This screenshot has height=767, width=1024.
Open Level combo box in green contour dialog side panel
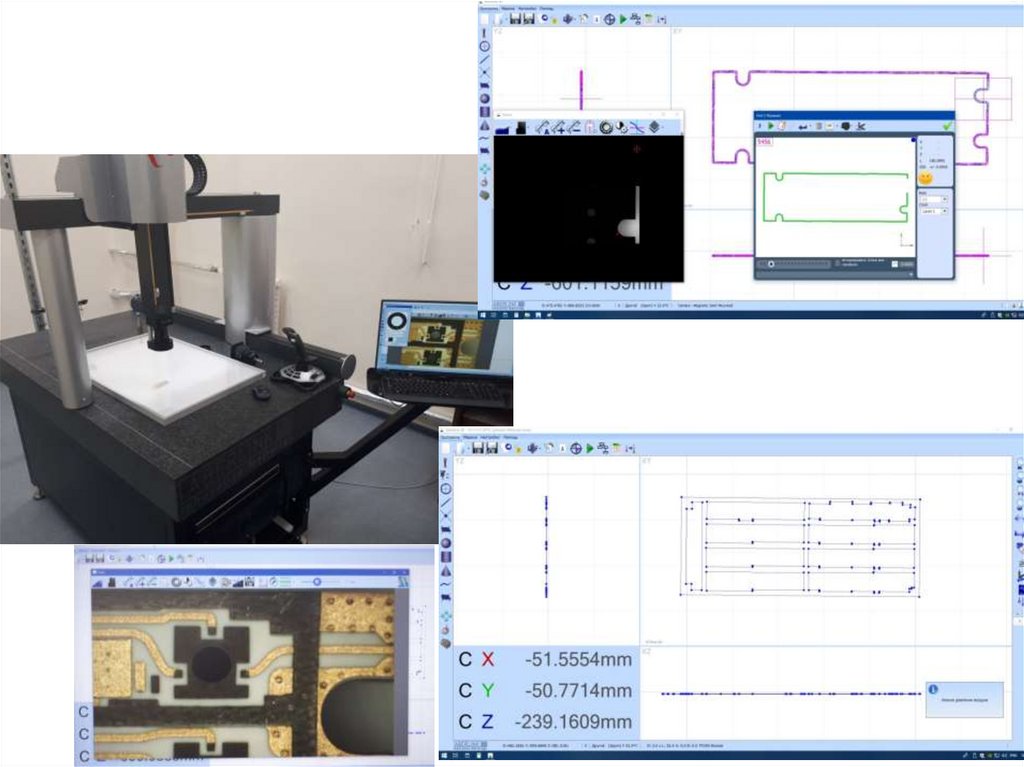point(933,211)
